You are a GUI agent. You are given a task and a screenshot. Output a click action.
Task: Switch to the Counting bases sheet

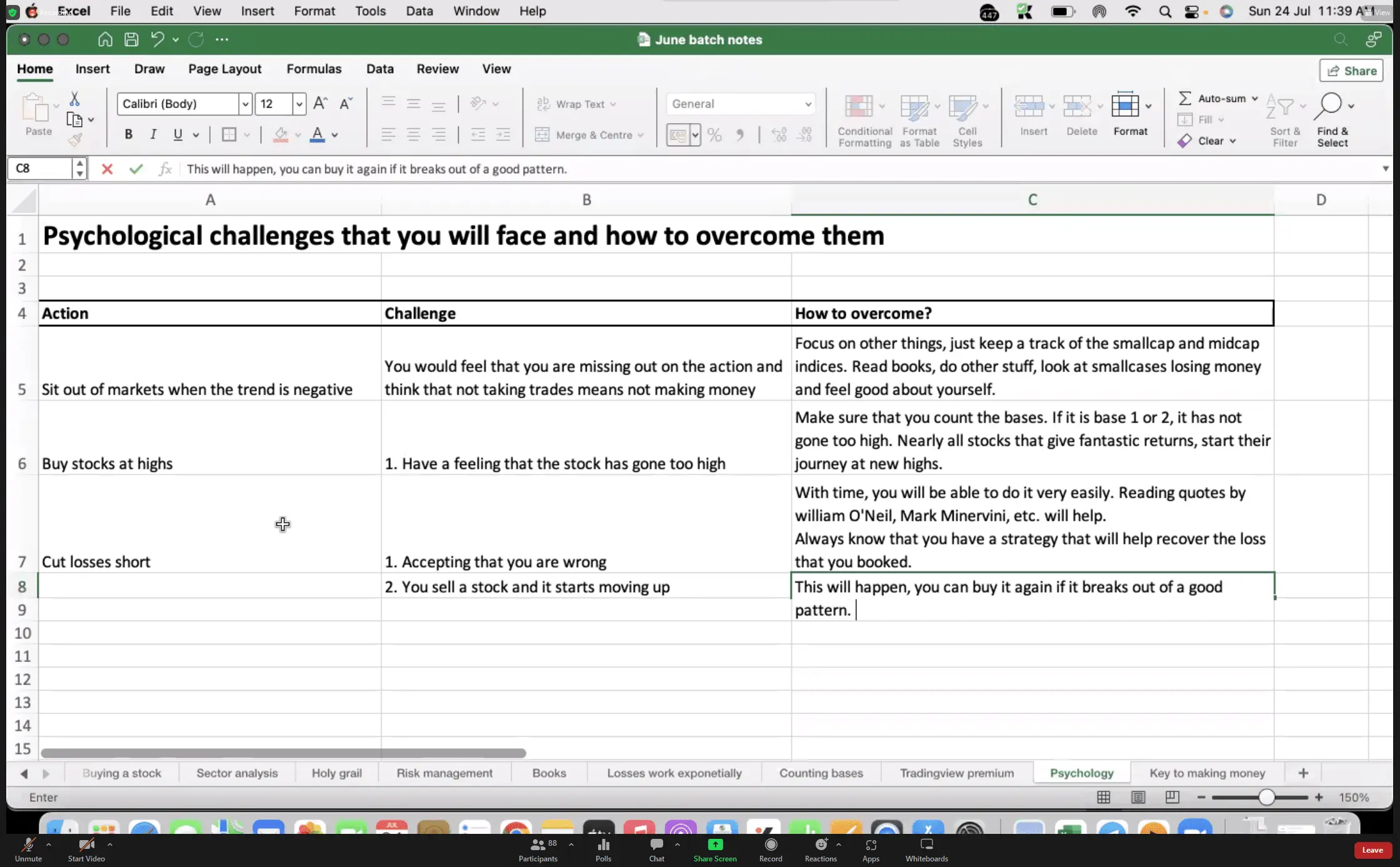821,773
